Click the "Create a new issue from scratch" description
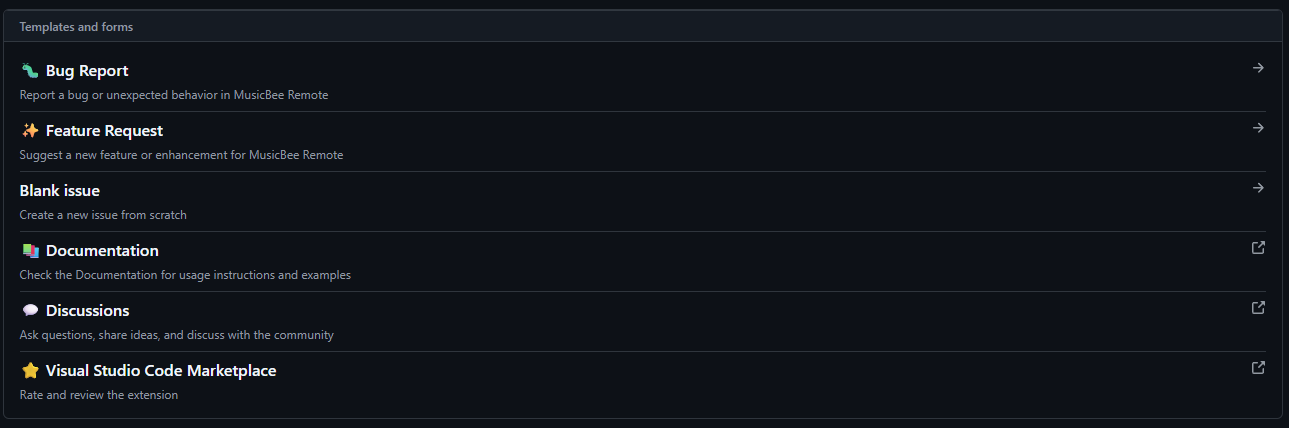 (103, 215)
